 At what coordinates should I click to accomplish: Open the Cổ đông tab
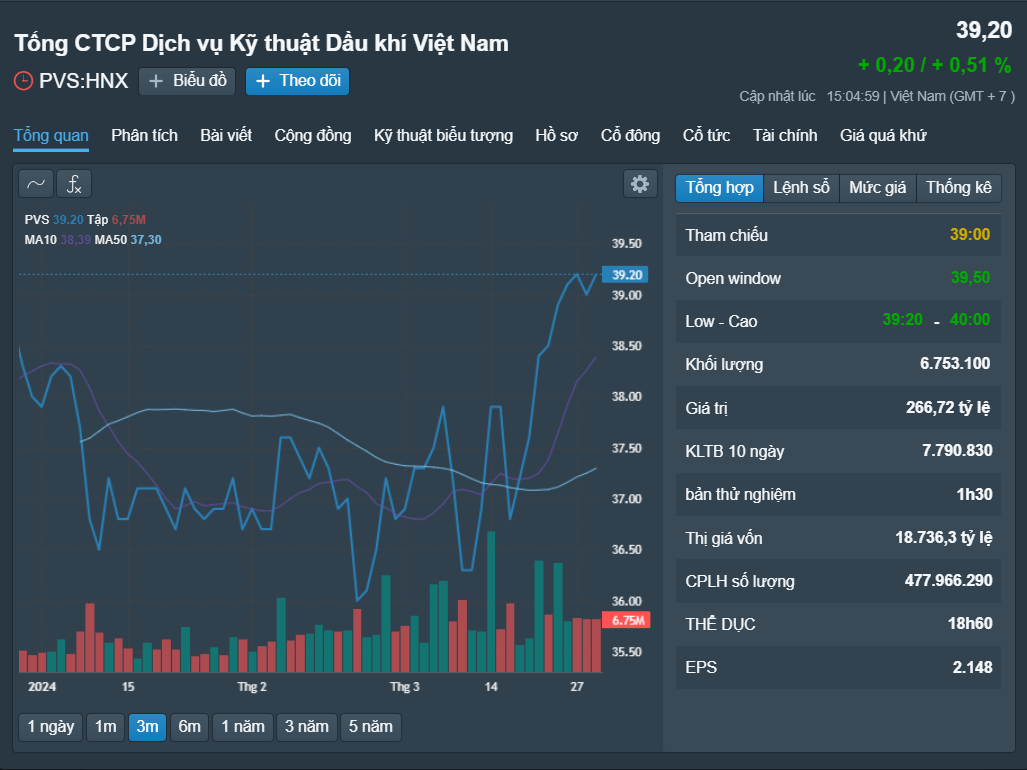click(630, 136)
